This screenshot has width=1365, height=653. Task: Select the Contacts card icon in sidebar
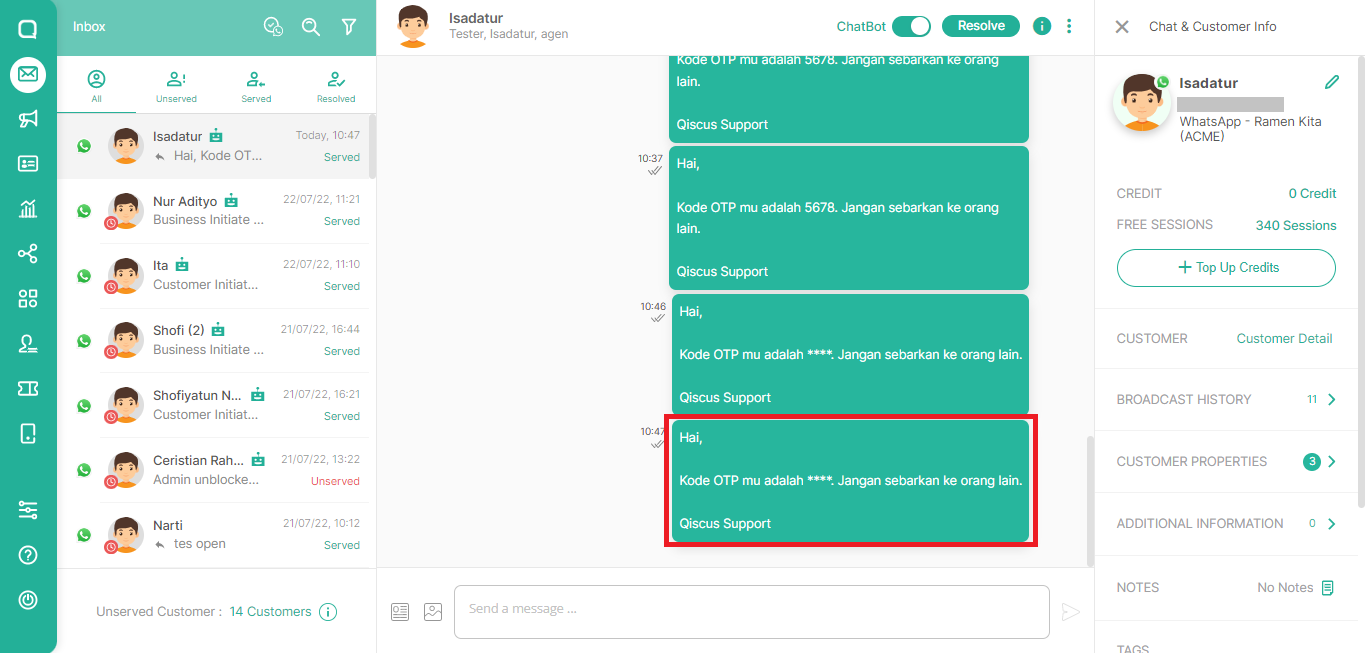27,165
